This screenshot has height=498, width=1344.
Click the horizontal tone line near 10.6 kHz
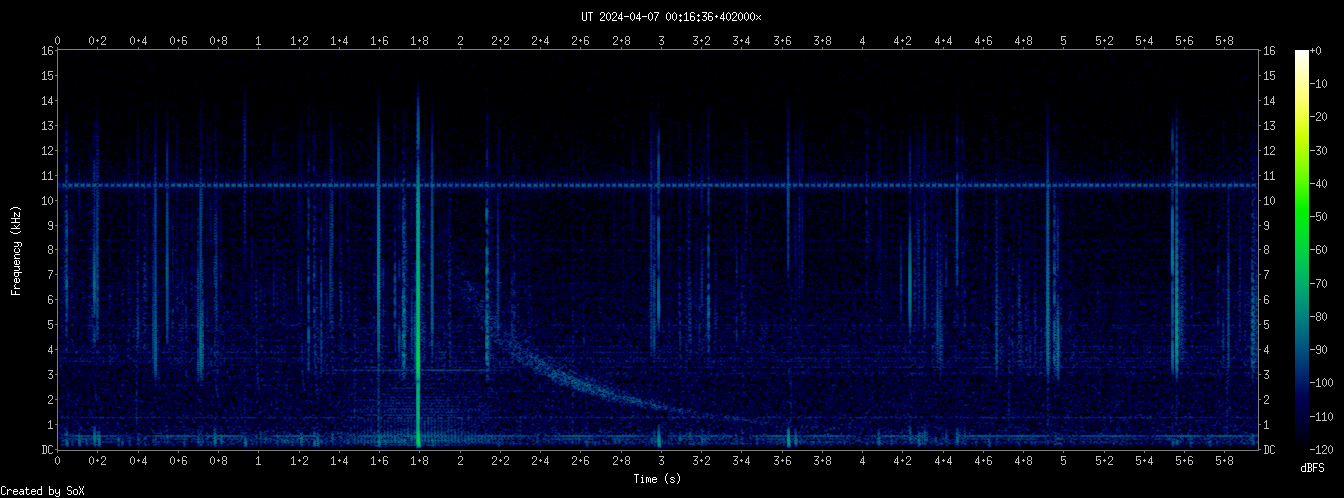point(700,185)
